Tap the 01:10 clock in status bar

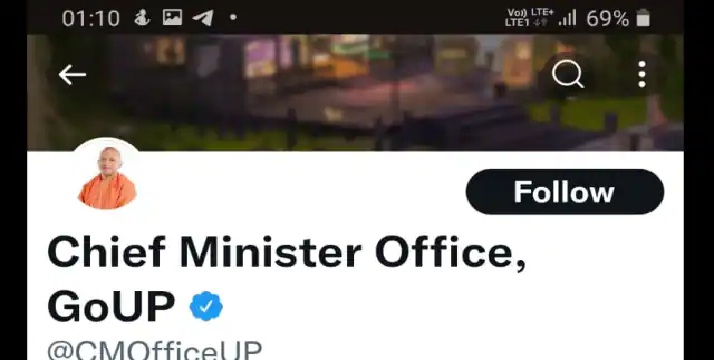[x=91, y=19]
